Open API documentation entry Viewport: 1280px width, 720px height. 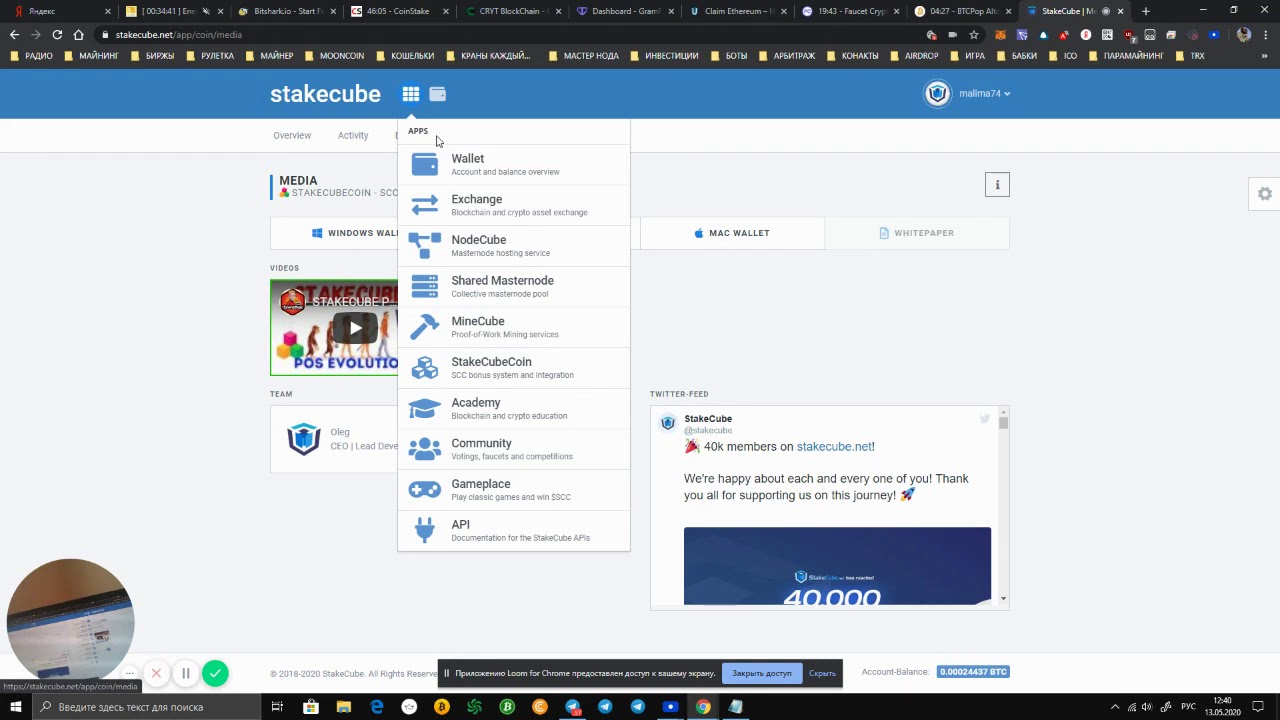tap(514, 530)
